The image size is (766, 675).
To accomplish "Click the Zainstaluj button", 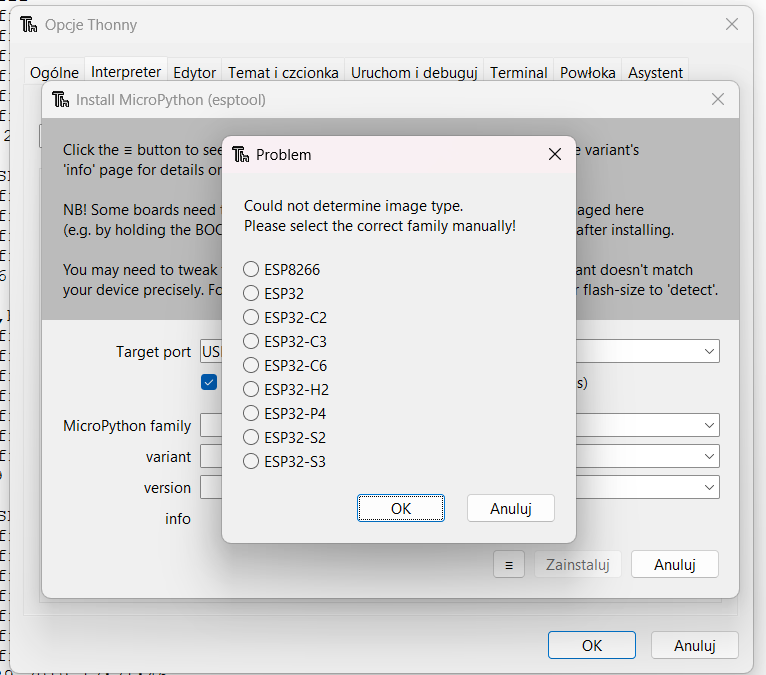I will pyautogui.click(x=577, y=565).
